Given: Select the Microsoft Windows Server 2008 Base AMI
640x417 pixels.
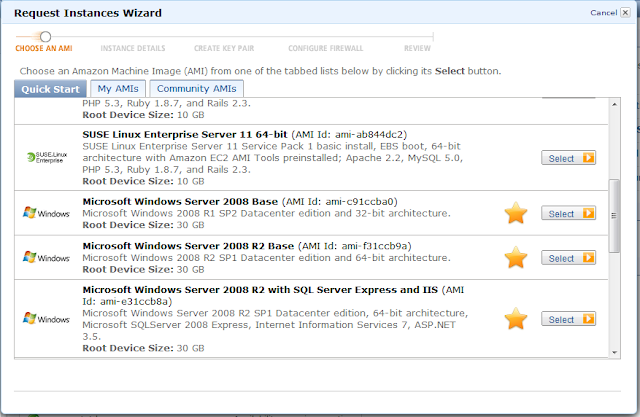Looking at the screenshot, I should (x=569, y=213).
